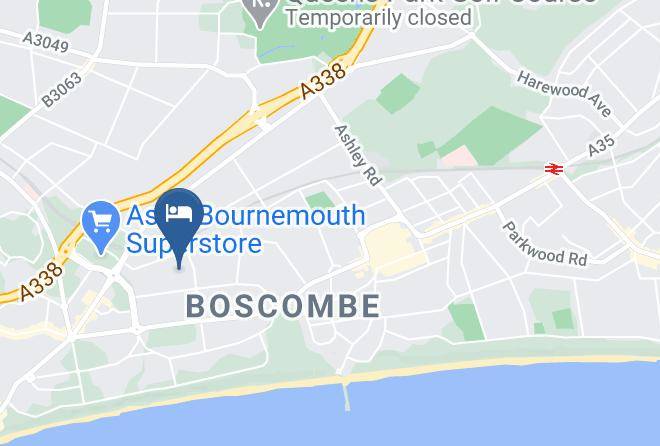The image size is (660, 446).
Task: Click the Boscombe Pier on the coast
Action: point(346,395)
